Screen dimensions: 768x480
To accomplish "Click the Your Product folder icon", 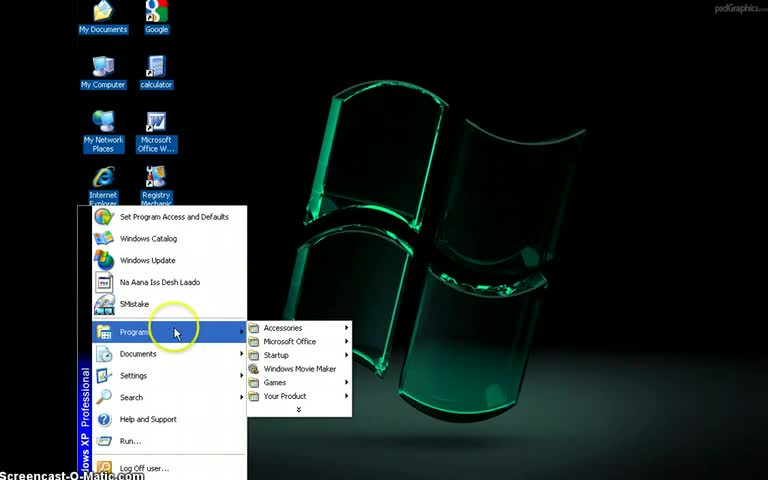I will 254,396.
